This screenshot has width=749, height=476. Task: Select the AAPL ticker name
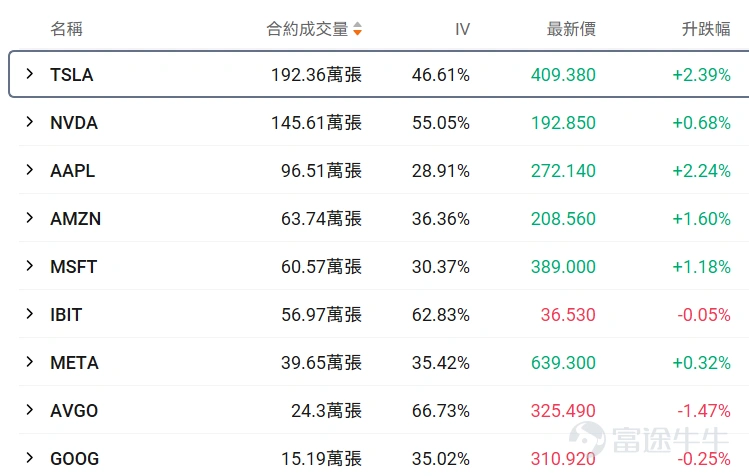73,171
